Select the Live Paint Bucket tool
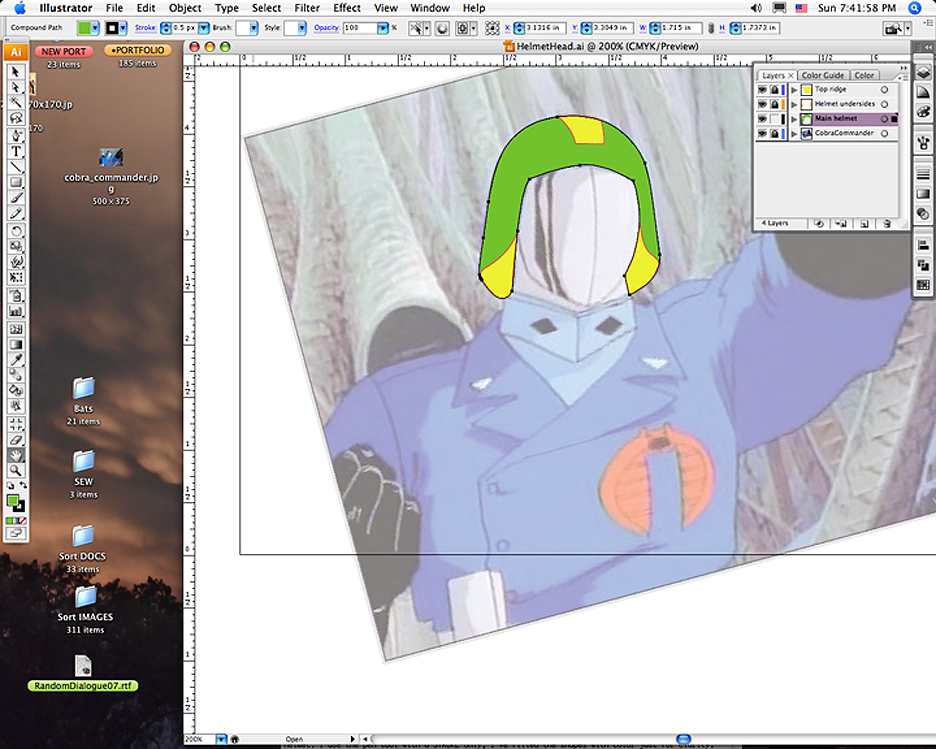This screenshot has width=936, height=749. (16, 391)
